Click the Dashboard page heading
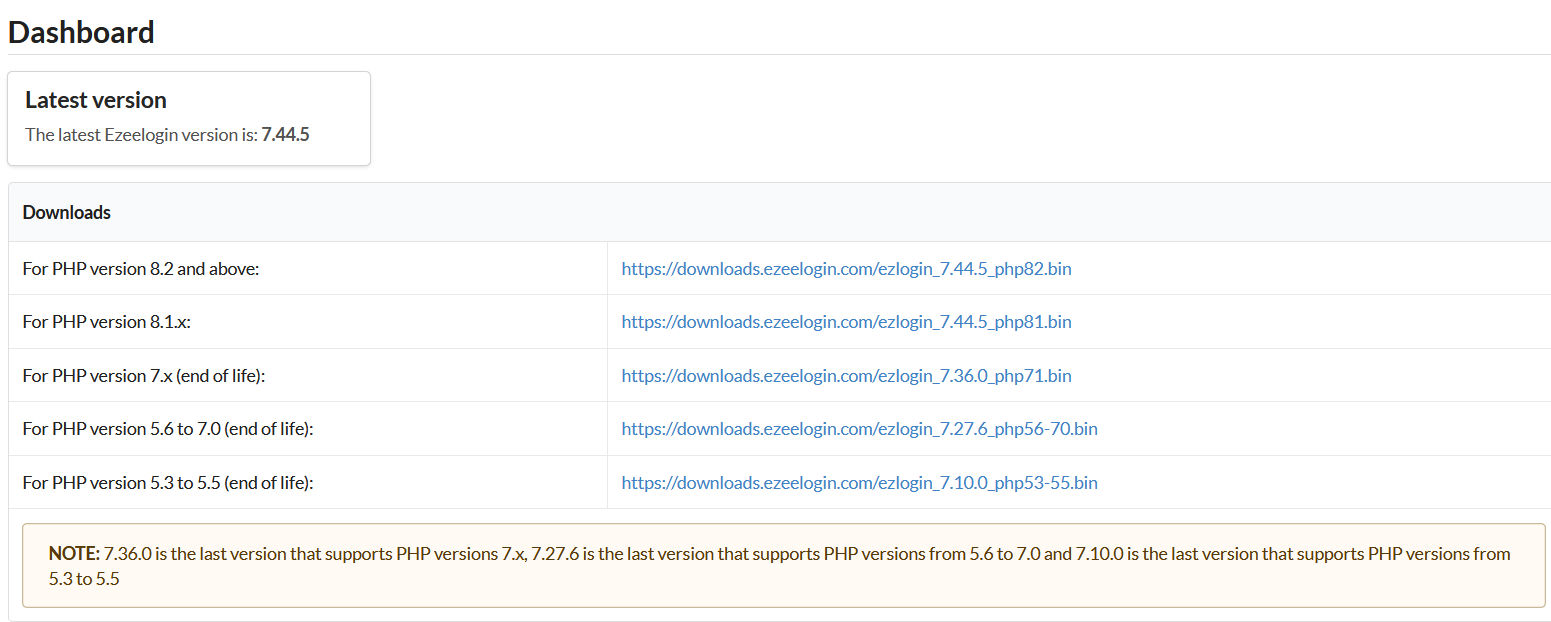 click(x=81, y=32)
